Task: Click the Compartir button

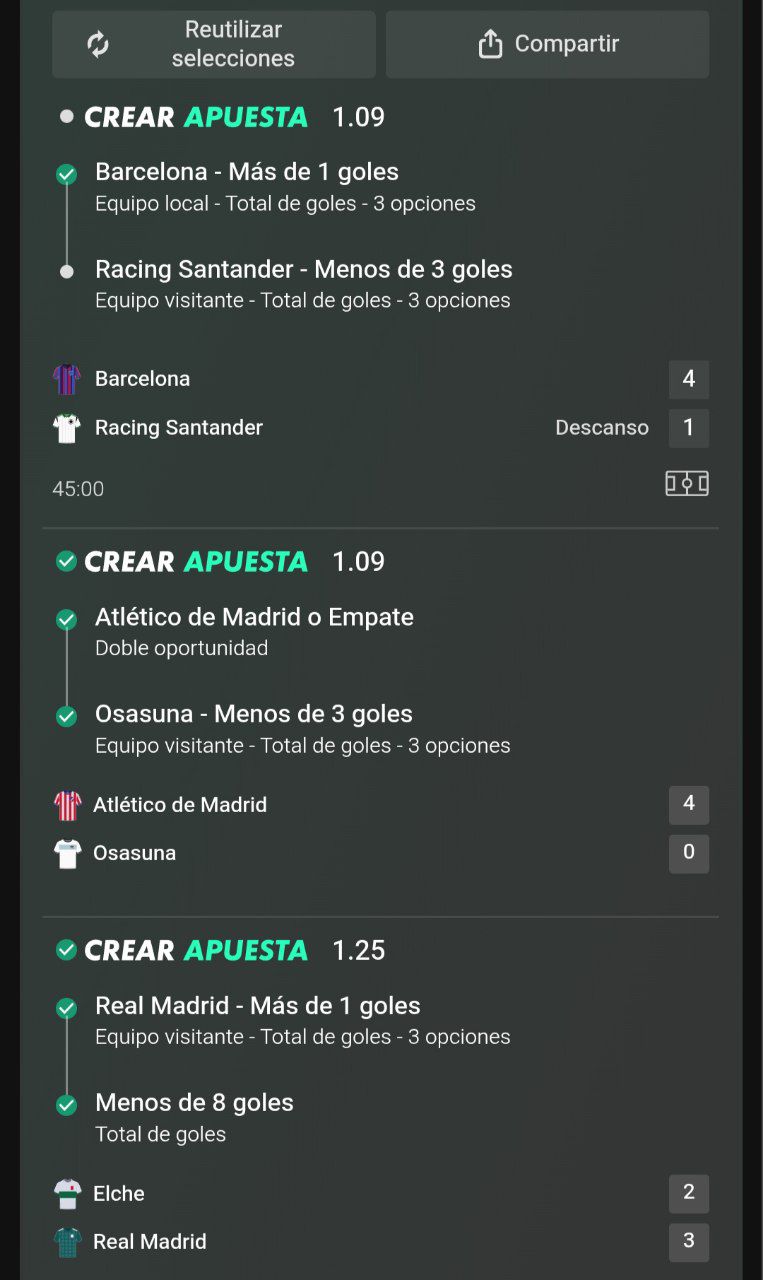Action: pos(548,44)
